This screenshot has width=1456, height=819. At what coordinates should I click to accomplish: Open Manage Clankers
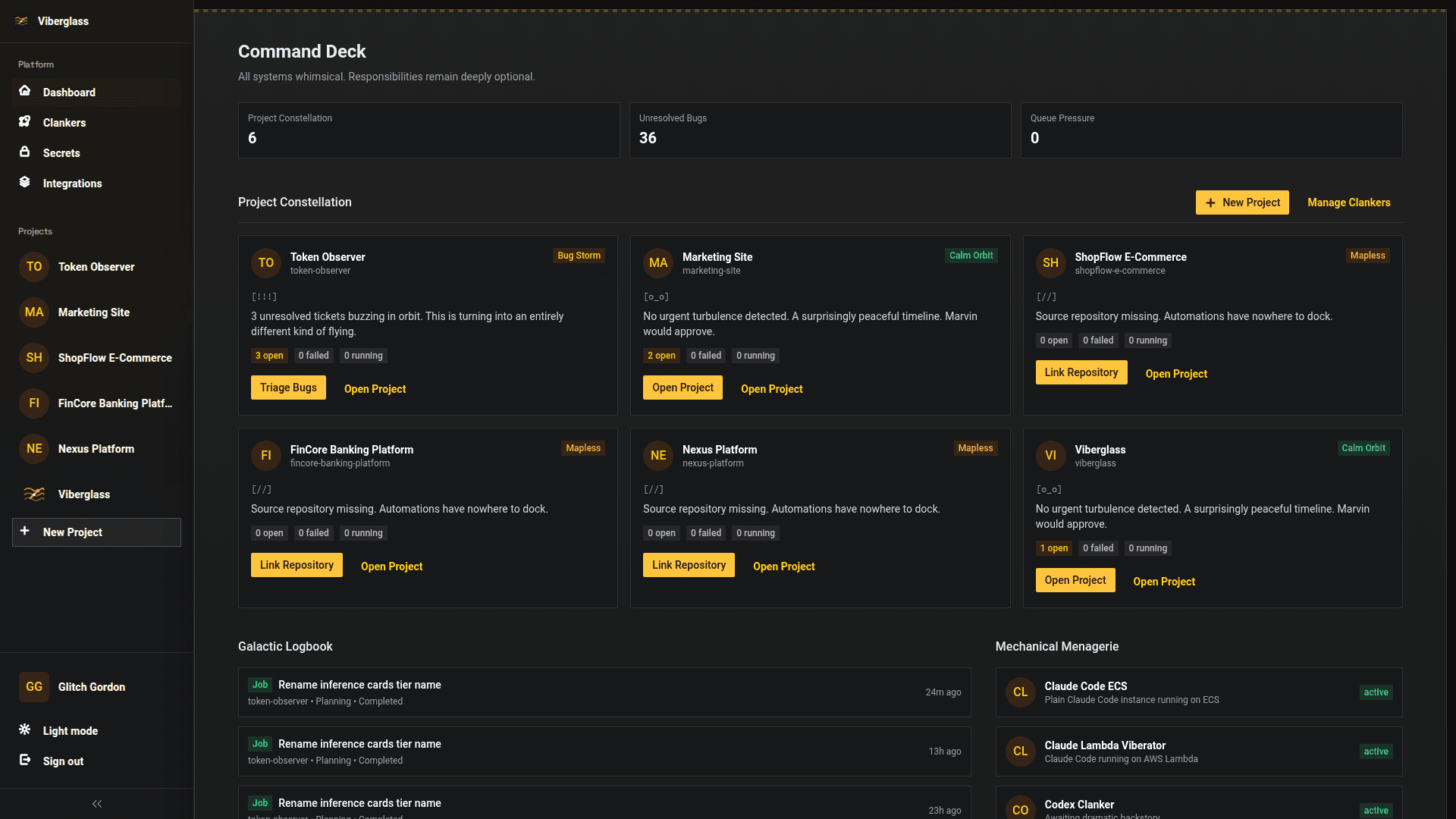[1348, 202]
